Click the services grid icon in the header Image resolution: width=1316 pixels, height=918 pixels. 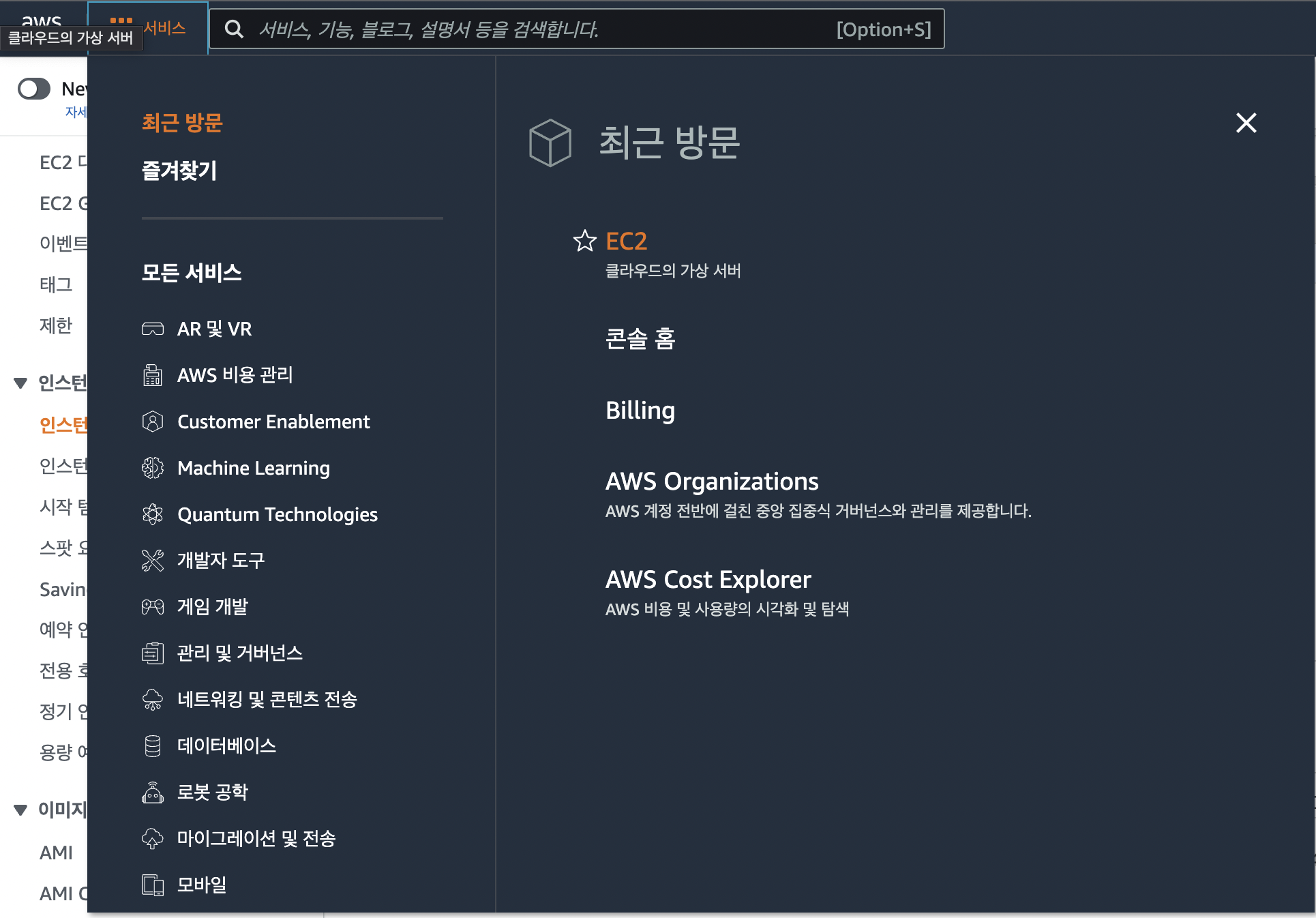(x=121, y=20)
